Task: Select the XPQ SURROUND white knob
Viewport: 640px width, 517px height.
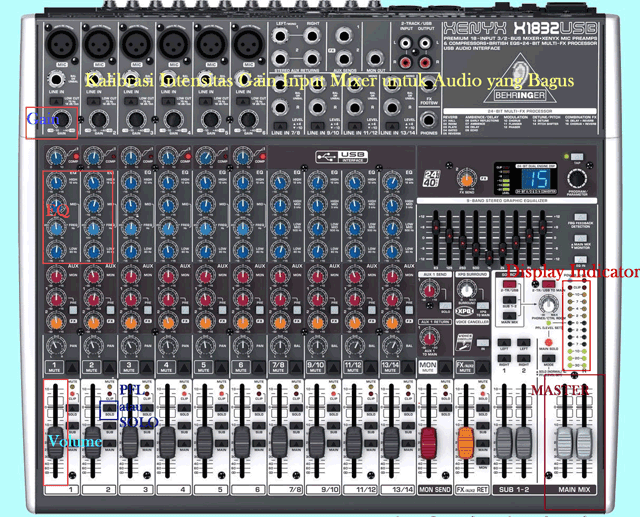Action: point(466,291)
